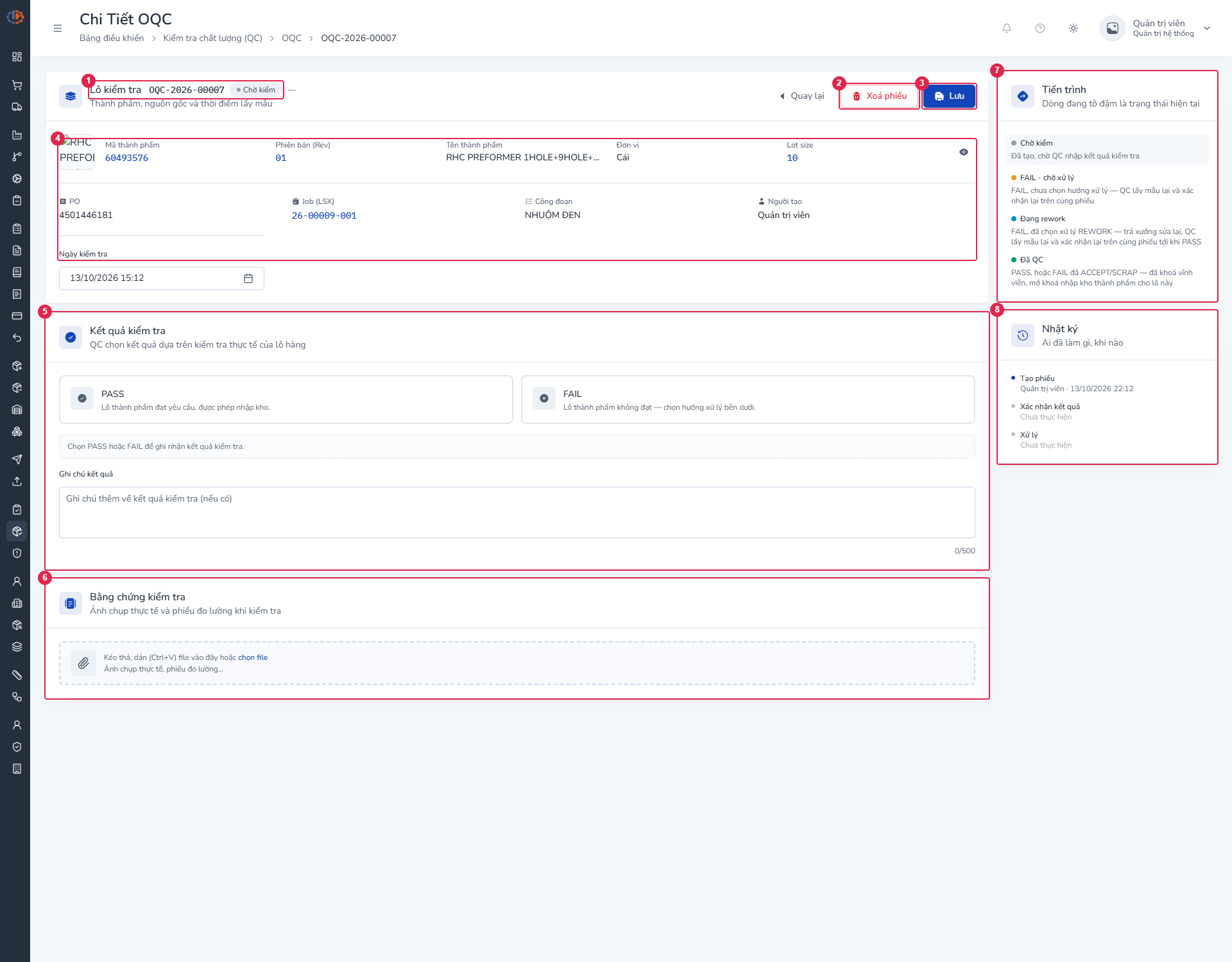
Task: Open the stacked layers sidebar icon
Action: 17,647
